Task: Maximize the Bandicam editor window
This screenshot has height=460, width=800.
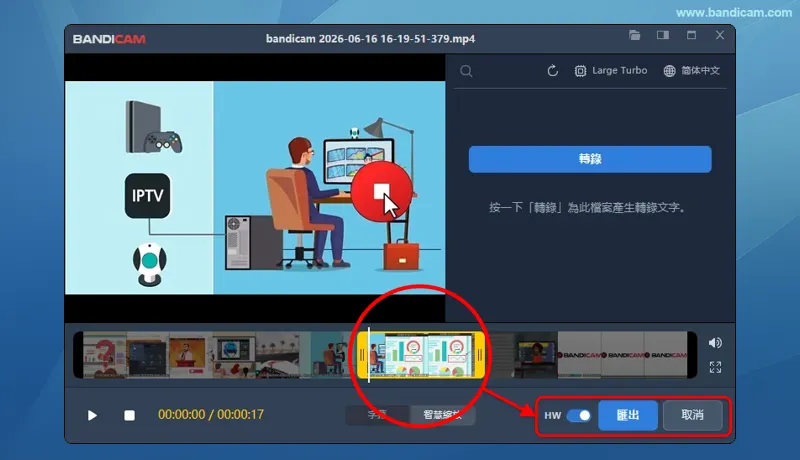Action: pos(691,35)
